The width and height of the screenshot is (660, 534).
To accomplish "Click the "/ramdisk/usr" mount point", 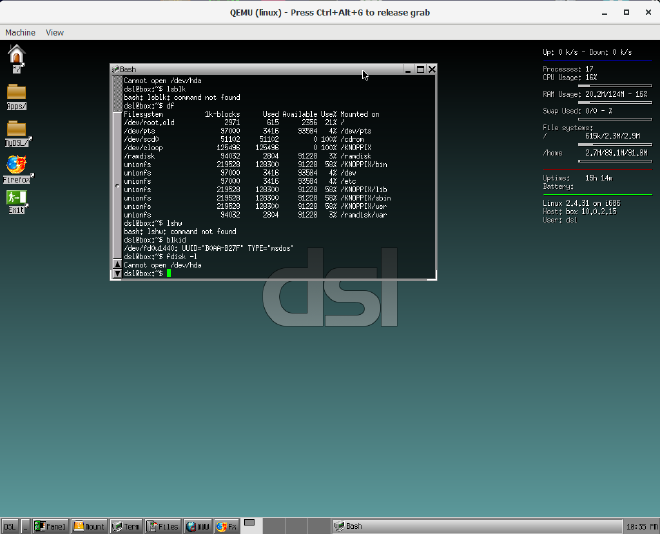I will coord(364,215).
